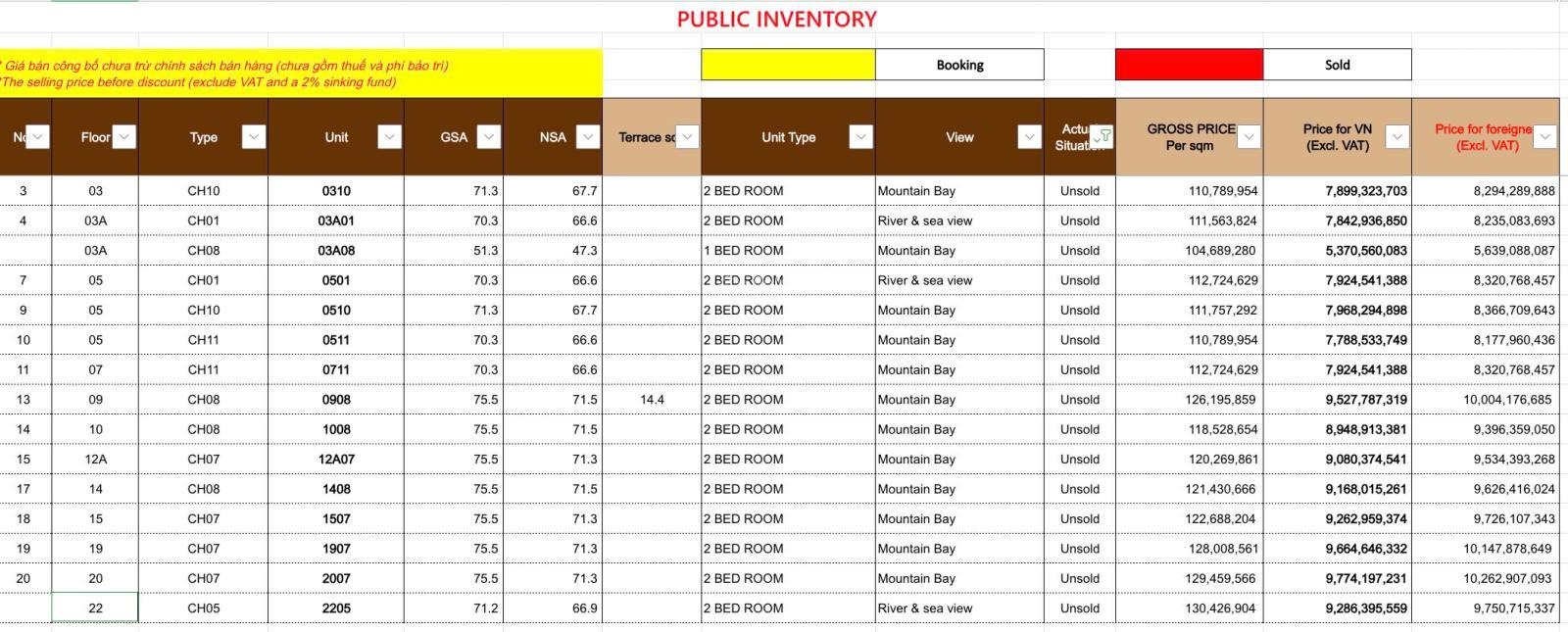Select foreigner price 10,004,176,685
The image size is (1568, 632).
tap(1486, 400)
